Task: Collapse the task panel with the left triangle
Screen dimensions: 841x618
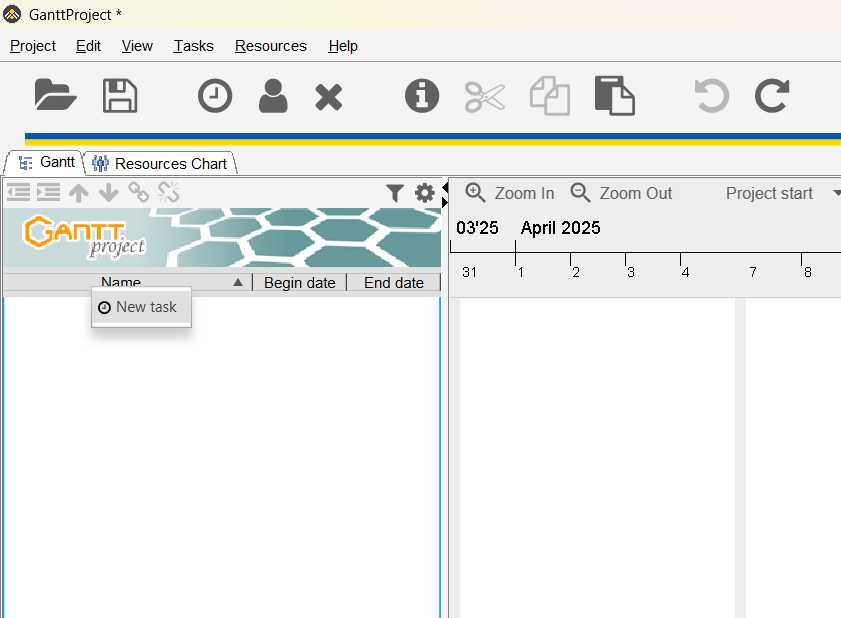Action: pos(445,187)
